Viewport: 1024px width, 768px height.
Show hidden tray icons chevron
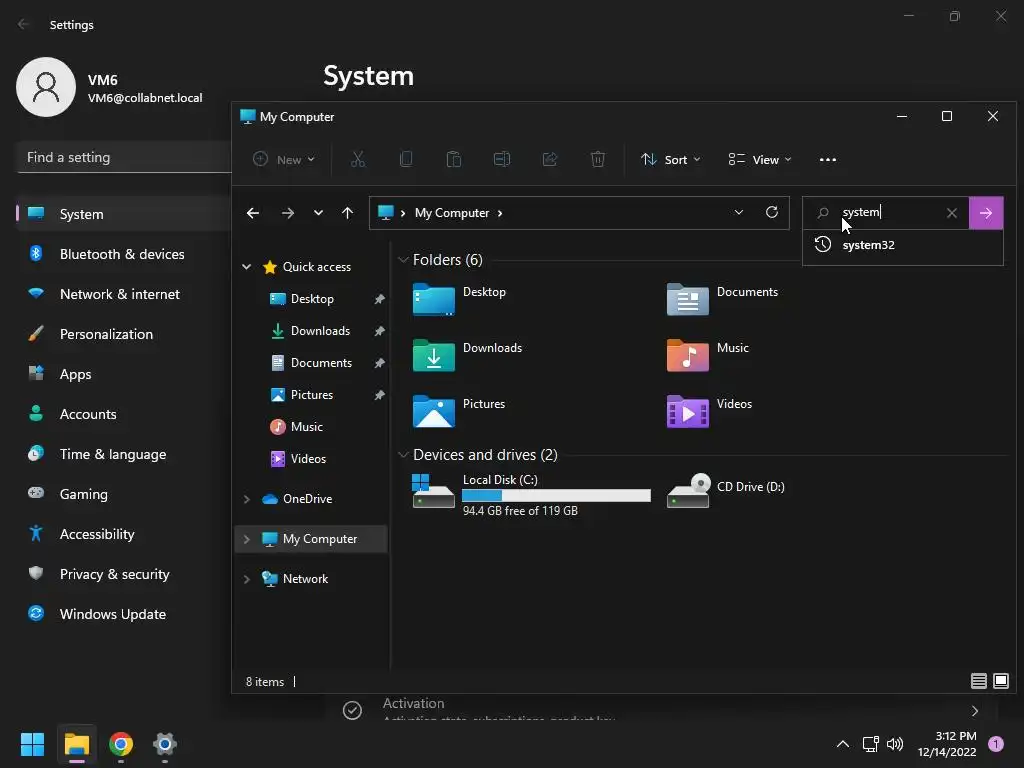pyautogui.click(x=843, y=744)
